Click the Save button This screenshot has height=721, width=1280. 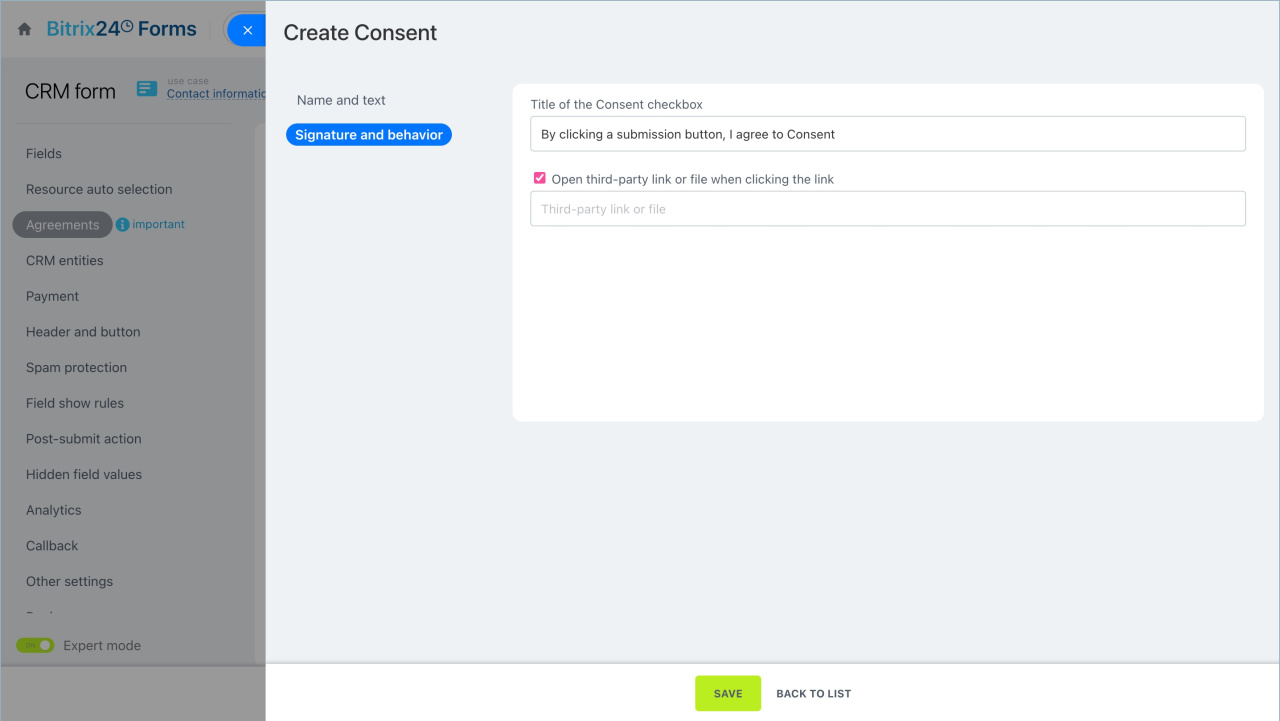[x=727, y=693]
